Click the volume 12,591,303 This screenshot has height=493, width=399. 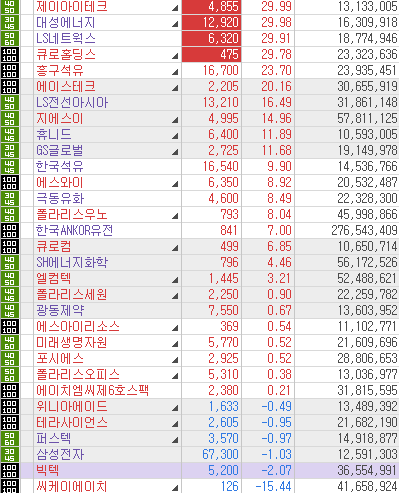pos(367,455)
